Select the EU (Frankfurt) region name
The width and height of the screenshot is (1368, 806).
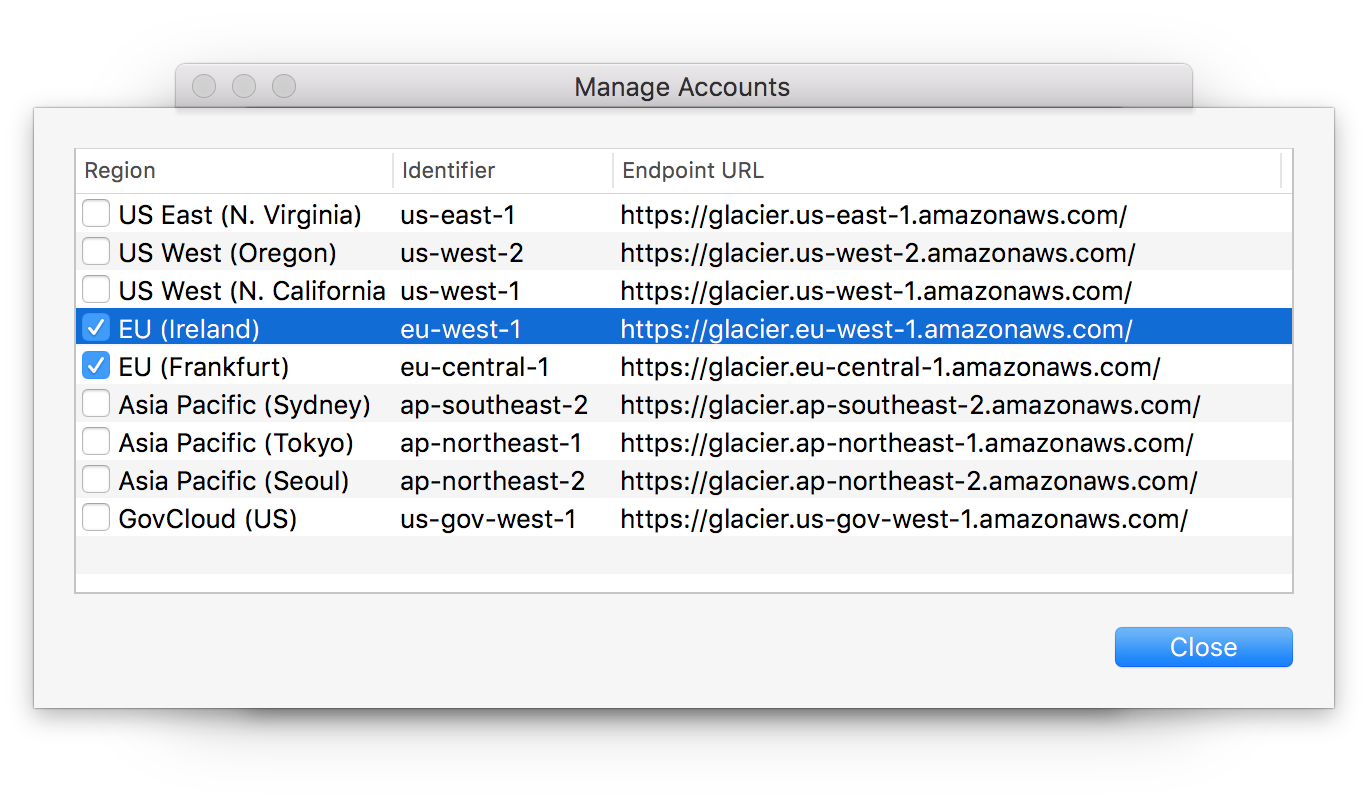pyautogui.click(x=204, y=367)
